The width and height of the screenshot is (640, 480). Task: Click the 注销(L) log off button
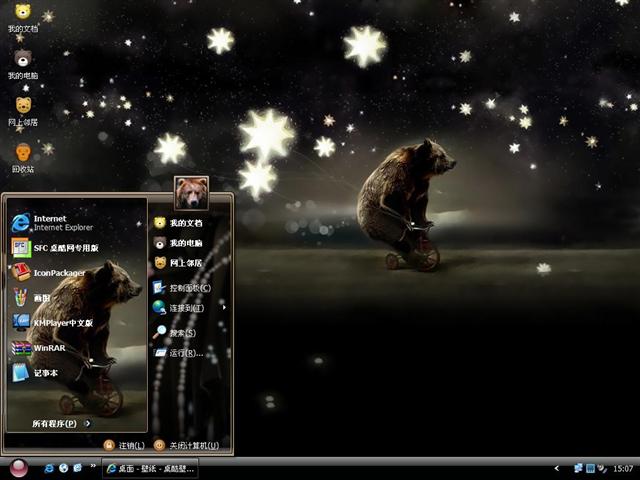click(x=124, y=445)
